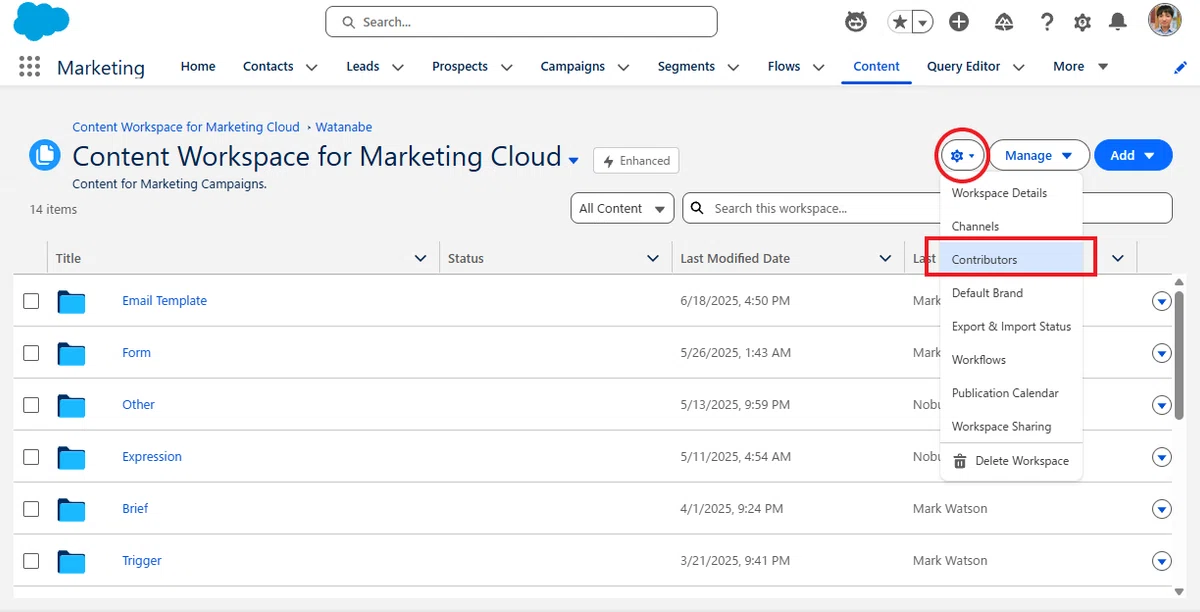Focus the Search this workspace field
Screen dimensions: 1200x612
point(927,208)
